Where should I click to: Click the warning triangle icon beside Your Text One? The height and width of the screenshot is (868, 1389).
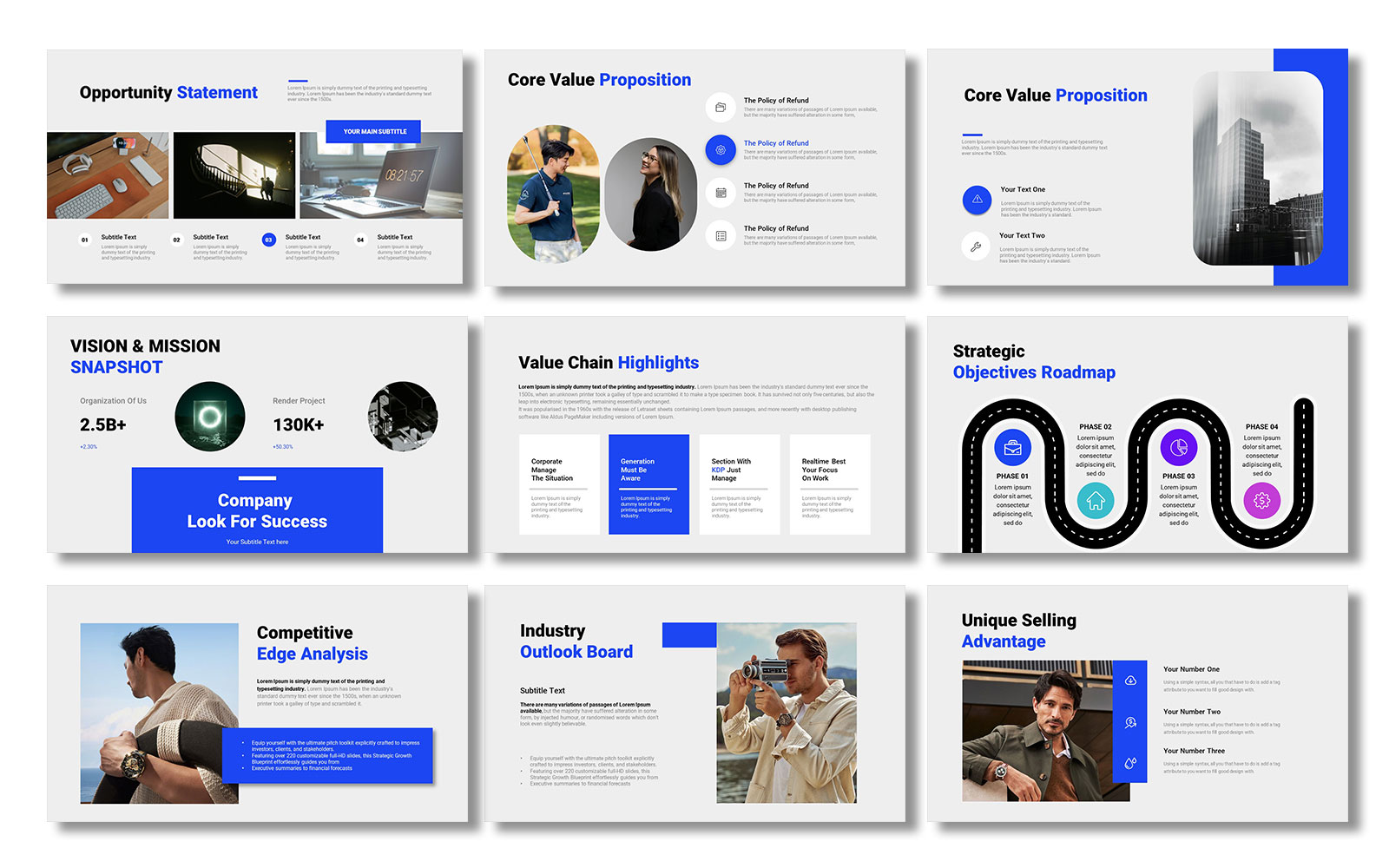pos(977,200)
